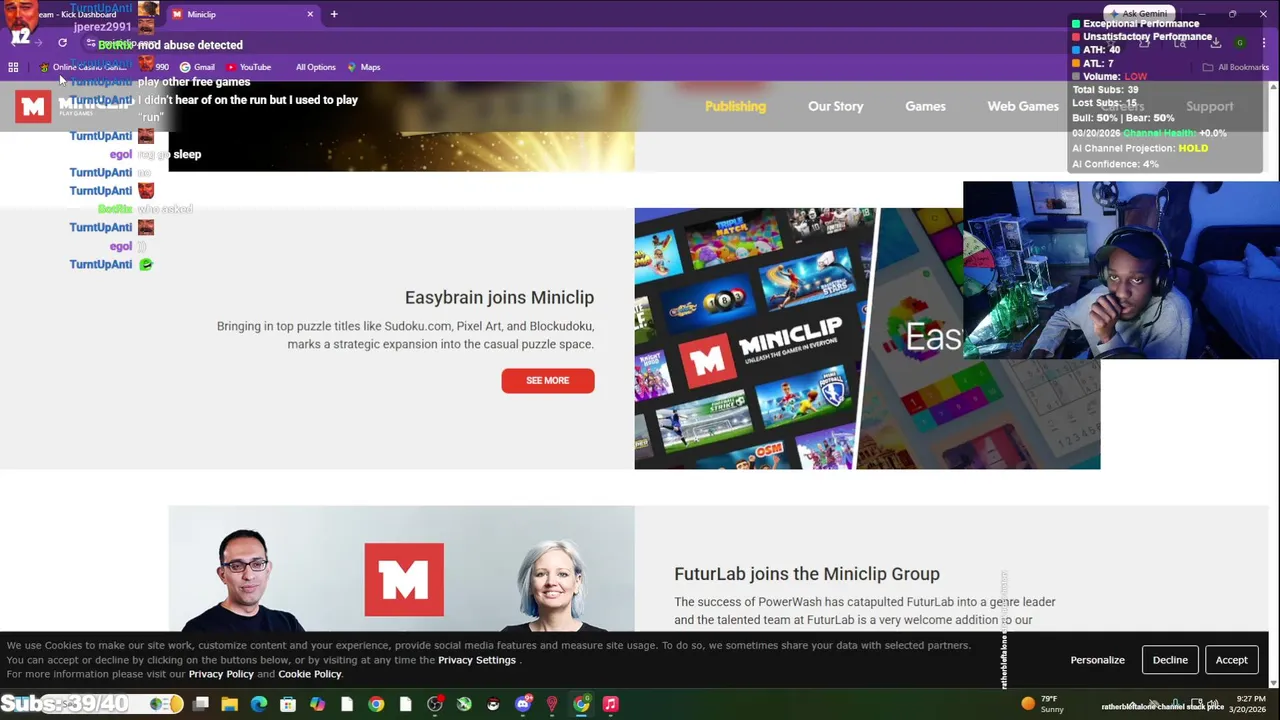Open the Privacy Policy link
Image resolution: width=1280 pixels, height=720 pixels.
point(221,674)
